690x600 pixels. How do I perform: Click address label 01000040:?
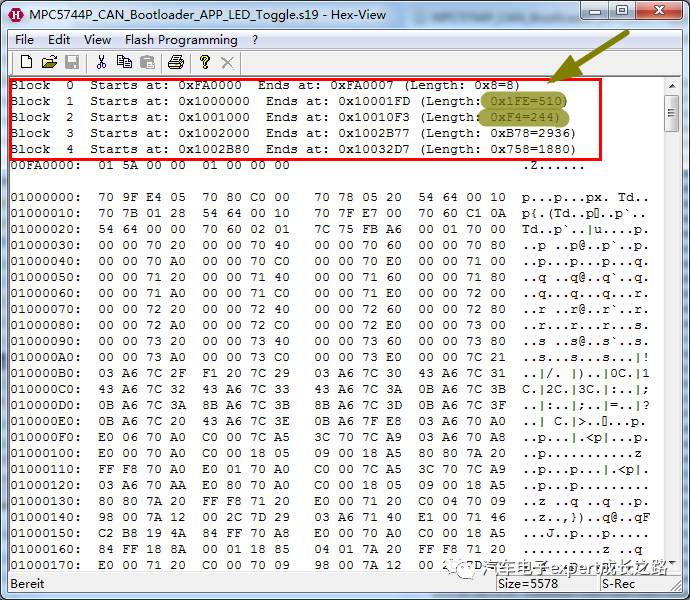[x=46, y=261]
